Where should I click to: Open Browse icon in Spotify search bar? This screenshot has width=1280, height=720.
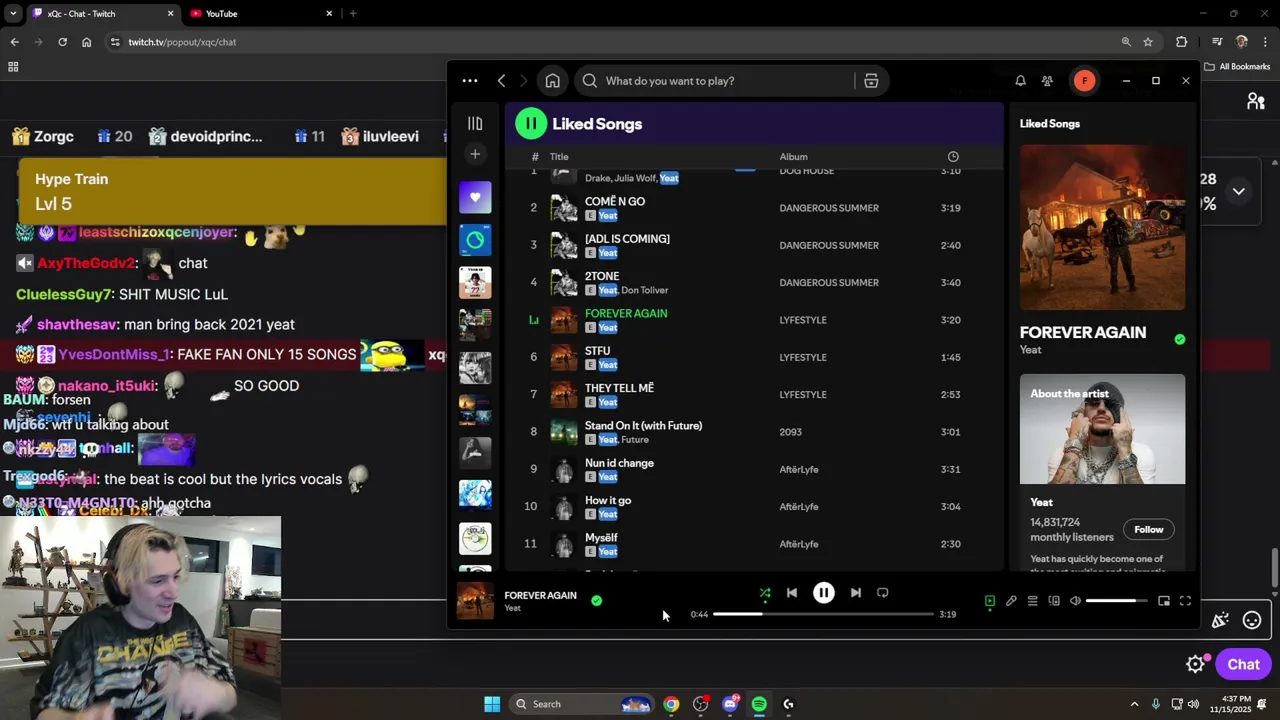[871, 81]
